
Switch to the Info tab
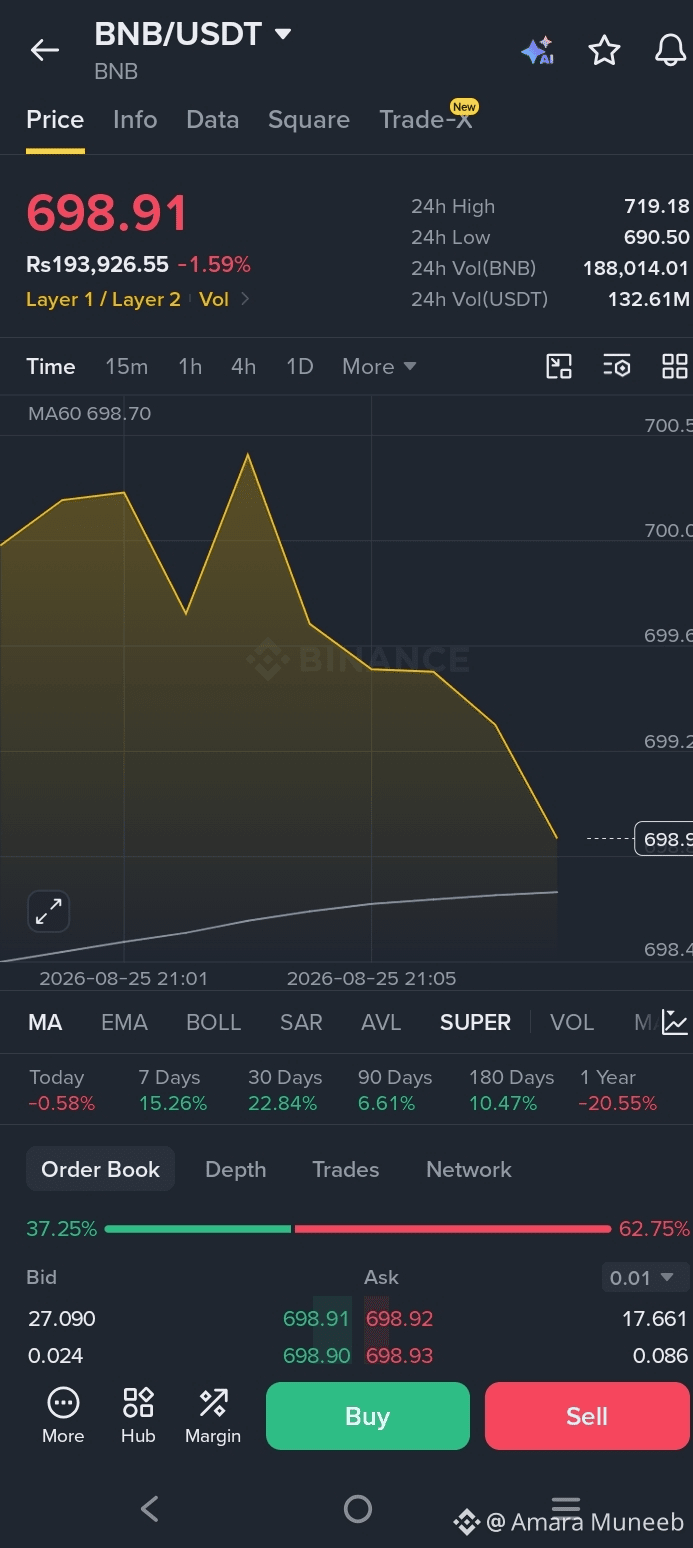click(x=135, y=119)
